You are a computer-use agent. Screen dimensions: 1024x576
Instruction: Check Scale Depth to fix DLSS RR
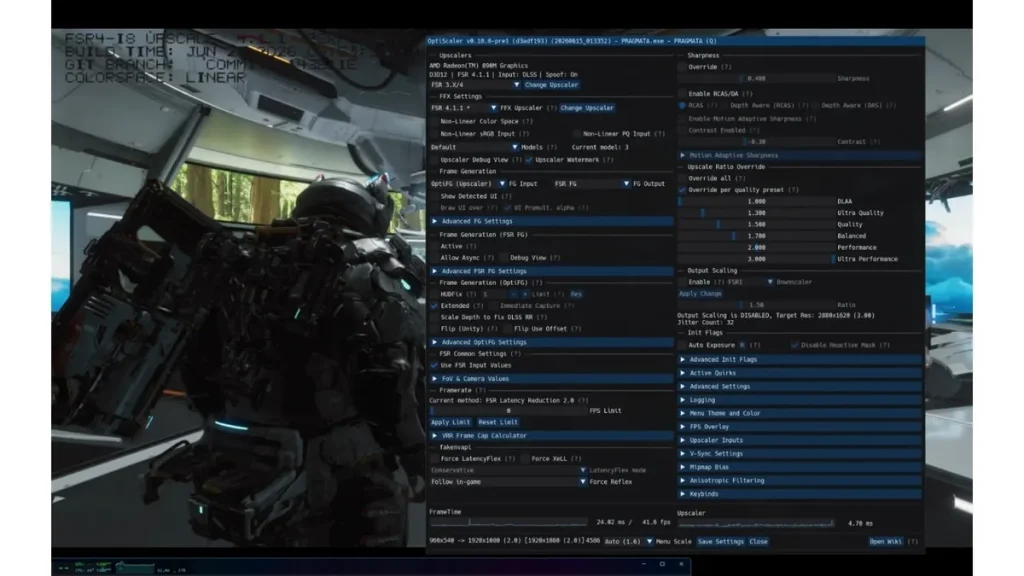pyautogui.click(x=435, y=317)
